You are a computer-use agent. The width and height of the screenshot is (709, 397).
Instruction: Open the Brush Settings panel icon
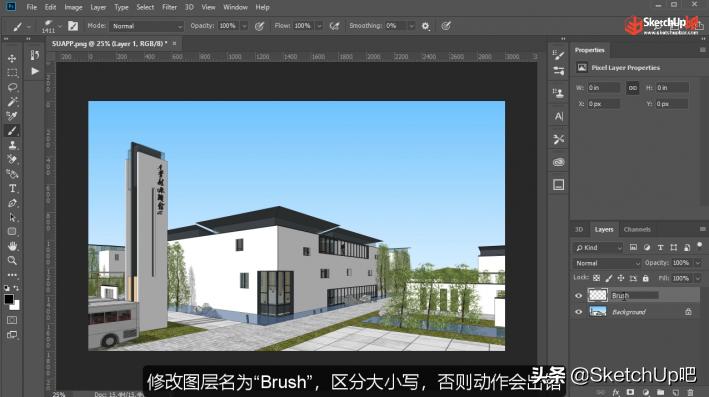point(559,55)
